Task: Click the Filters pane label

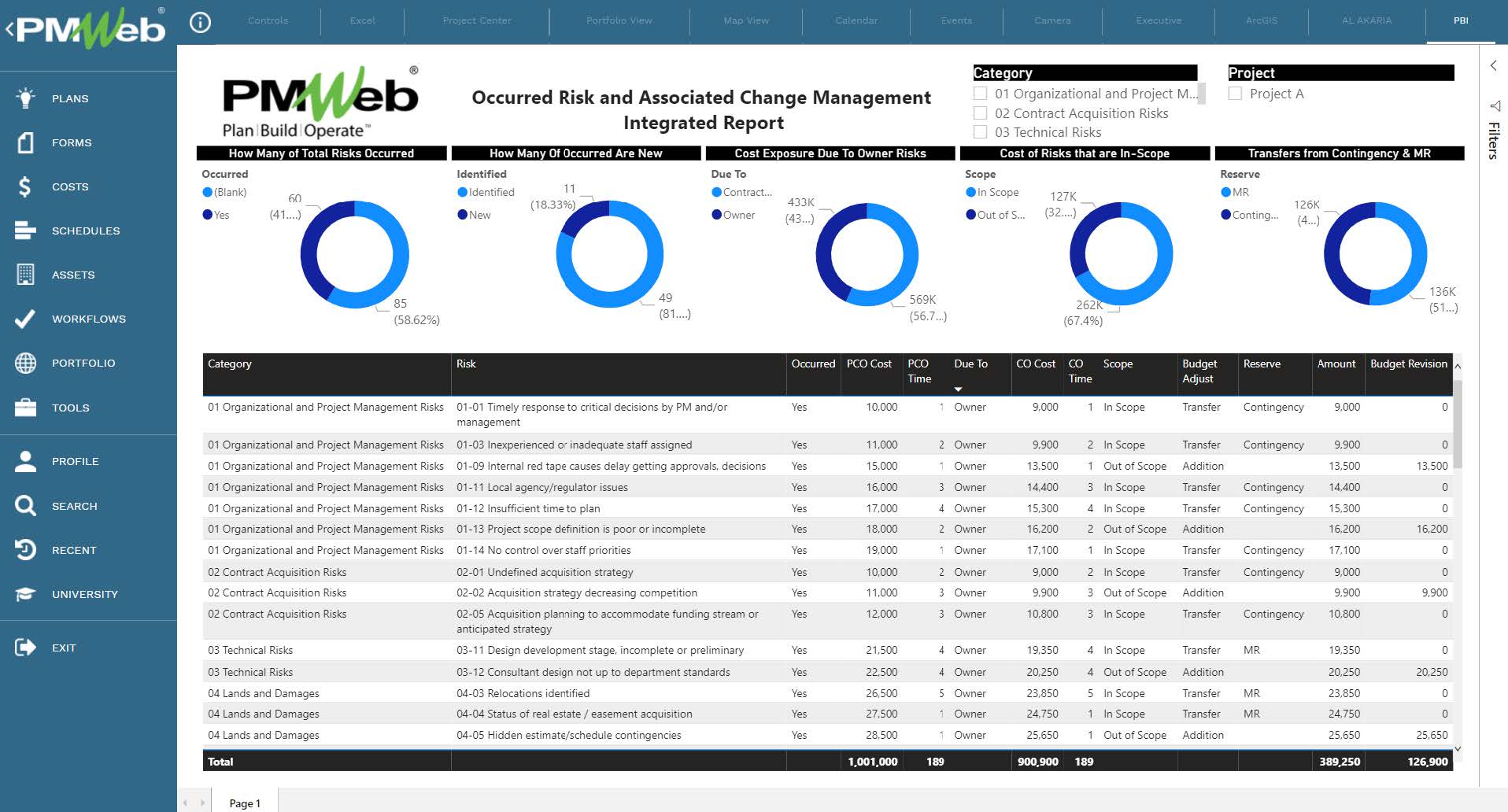Action: pos(1493,141)
